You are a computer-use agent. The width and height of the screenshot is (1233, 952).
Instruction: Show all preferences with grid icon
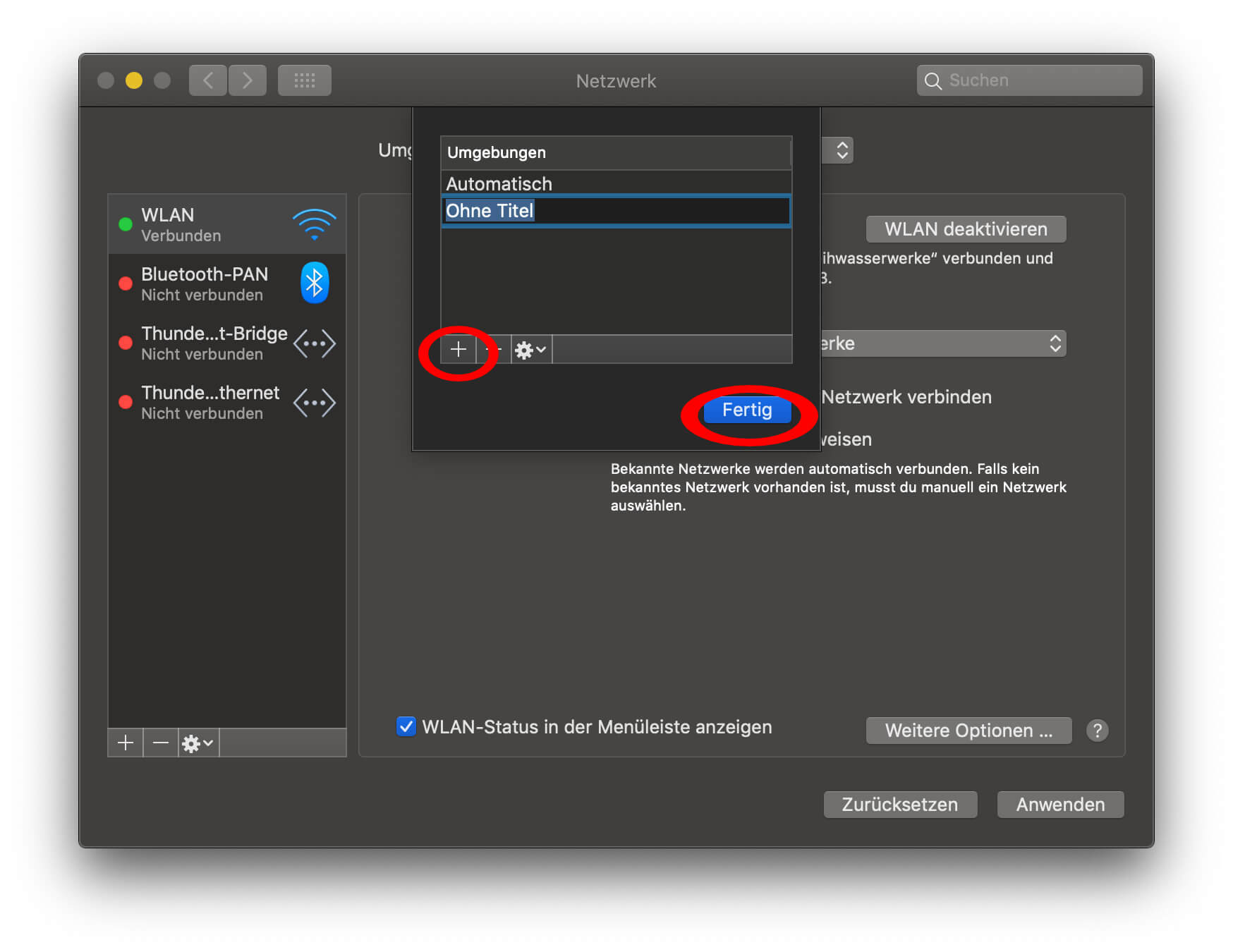[304, 80]
